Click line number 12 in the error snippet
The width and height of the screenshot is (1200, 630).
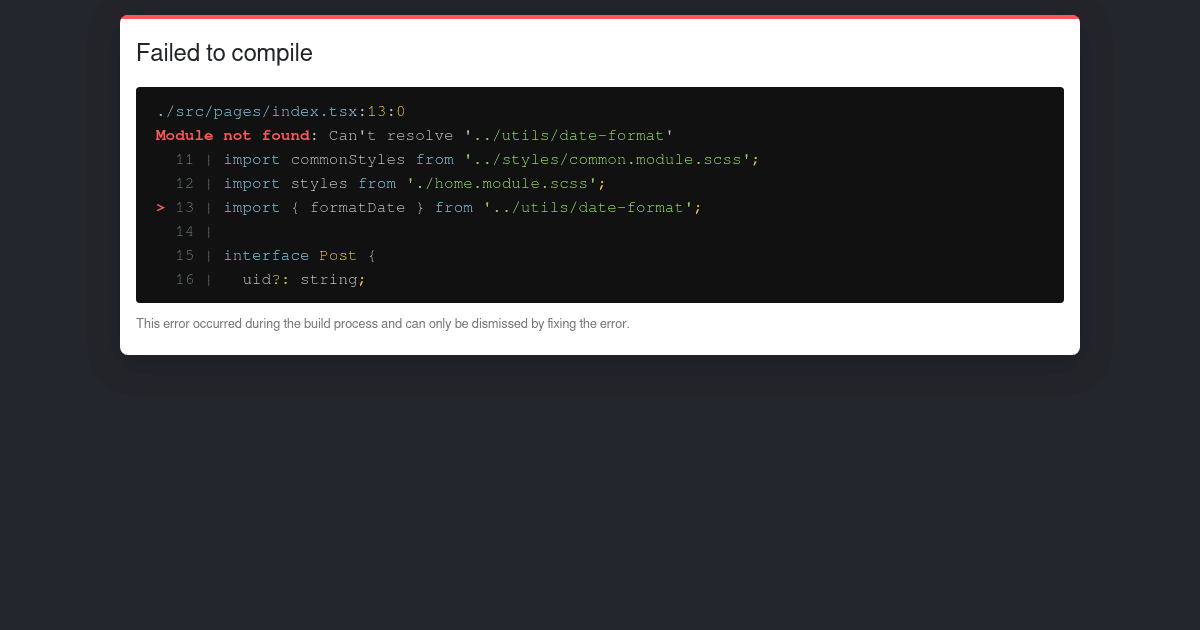pos(185,183)
